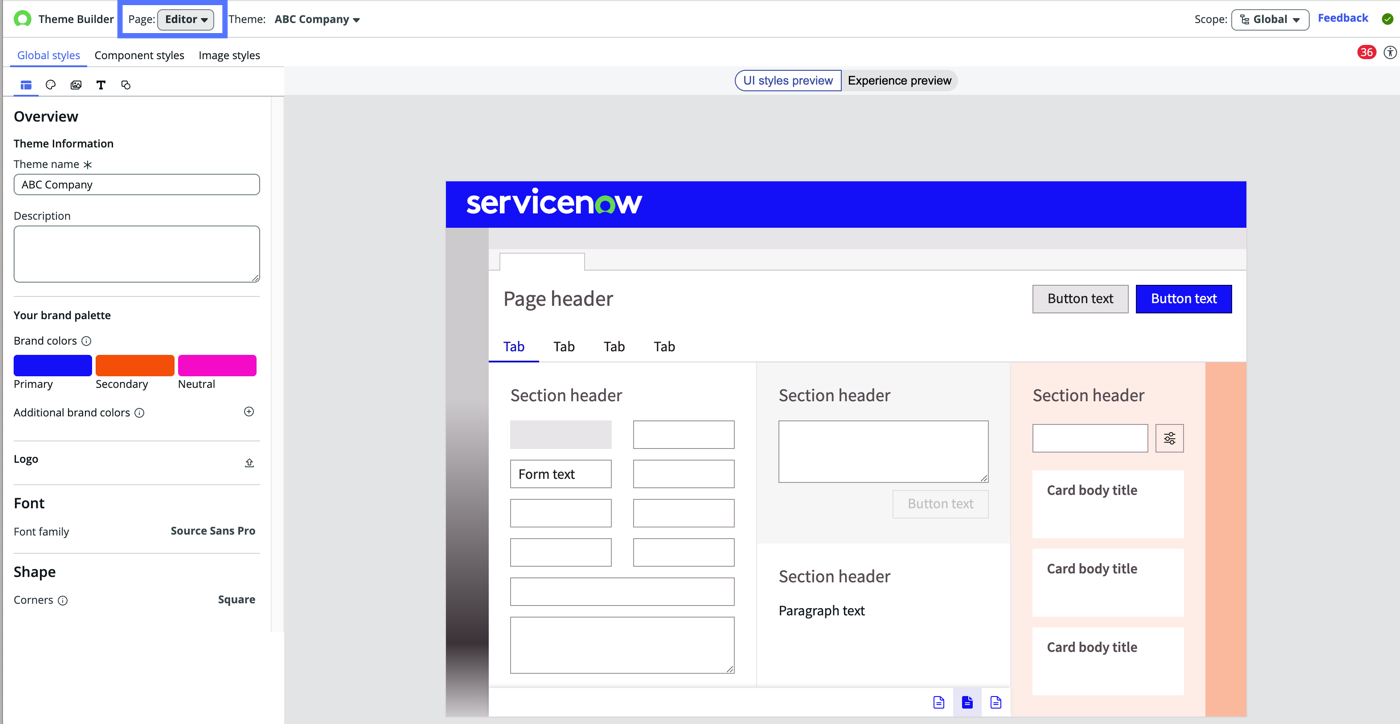
Task: Pick the Neutral magenta brand color swatch
Action: pyautogui.click(x=217, y=365)
